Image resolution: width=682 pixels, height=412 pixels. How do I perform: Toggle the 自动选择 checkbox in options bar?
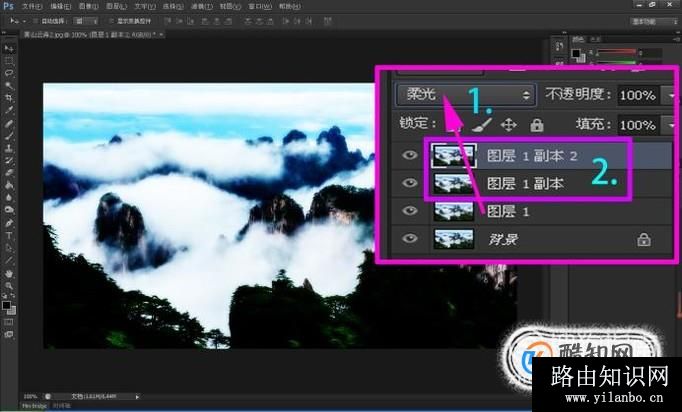click(x=35, y=20)
